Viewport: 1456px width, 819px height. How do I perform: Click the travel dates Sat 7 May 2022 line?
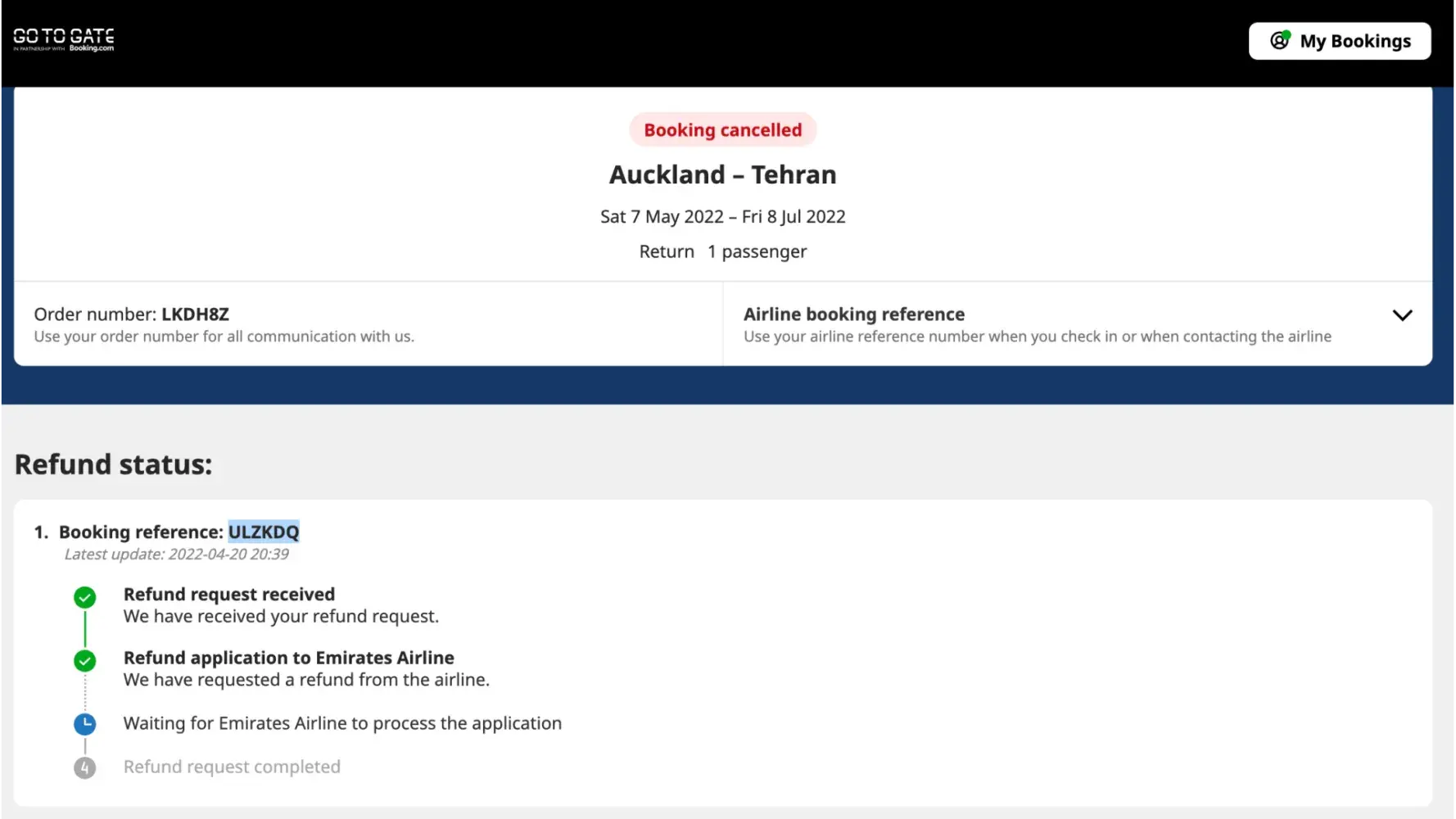pos(722,217)
